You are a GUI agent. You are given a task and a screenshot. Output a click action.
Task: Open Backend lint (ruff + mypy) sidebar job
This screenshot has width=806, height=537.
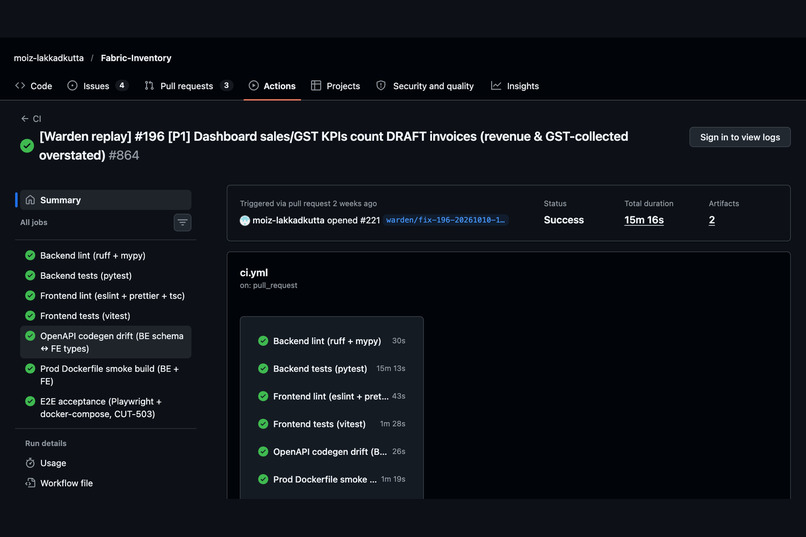click(105, 255)
